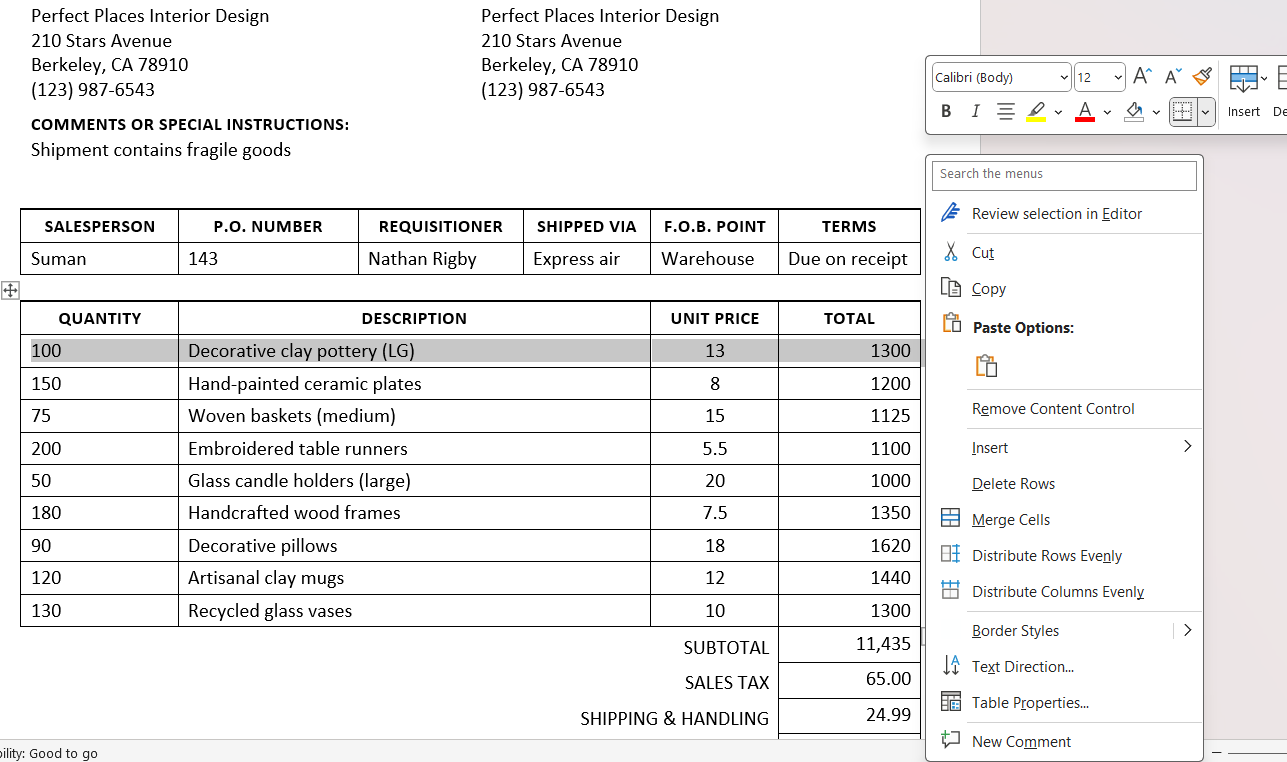Open the font color dropdown arrow

tap(1107, 112)
